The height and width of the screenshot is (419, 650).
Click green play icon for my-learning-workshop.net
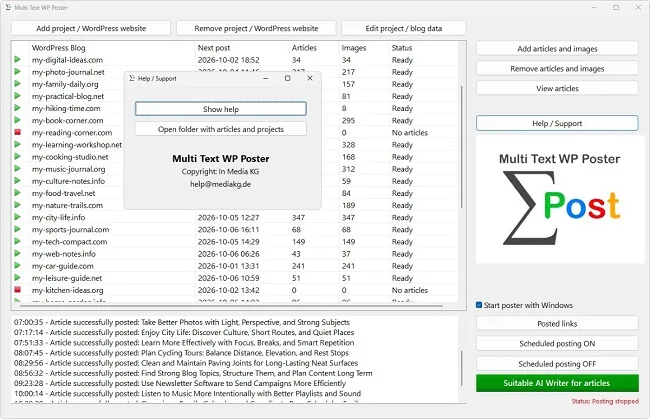coord(17,144)
